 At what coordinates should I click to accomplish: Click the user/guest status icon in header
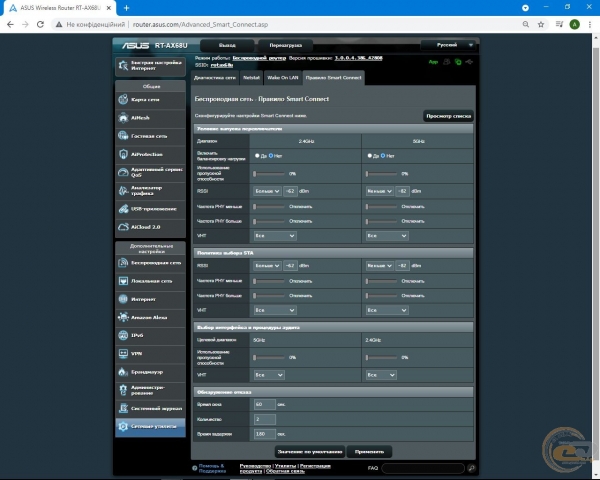[x=446, y=62]
